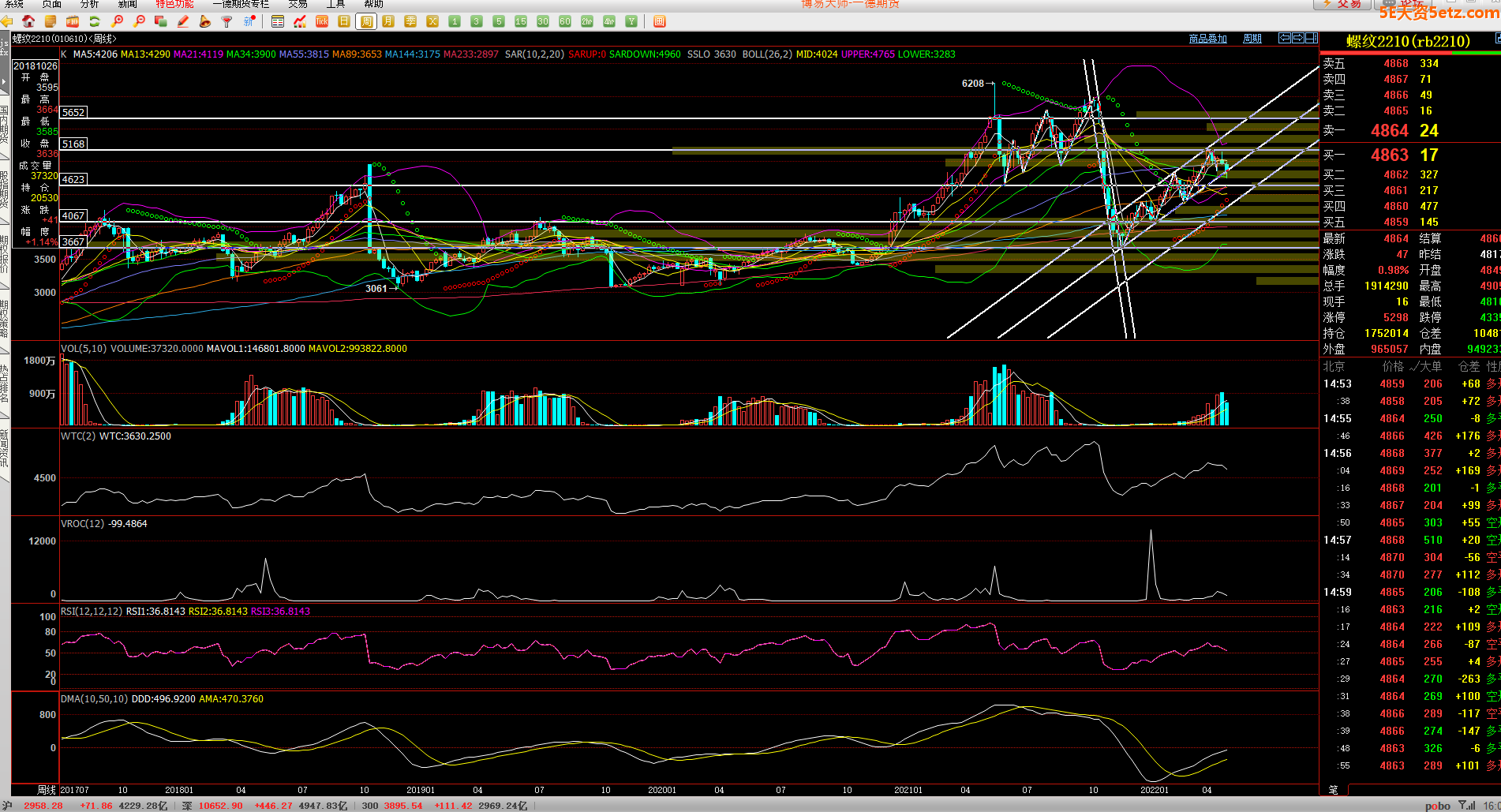This screenshot has height=812, width=1501.
Task: Open the 工具 menu
Action: [x=336, y=4]
